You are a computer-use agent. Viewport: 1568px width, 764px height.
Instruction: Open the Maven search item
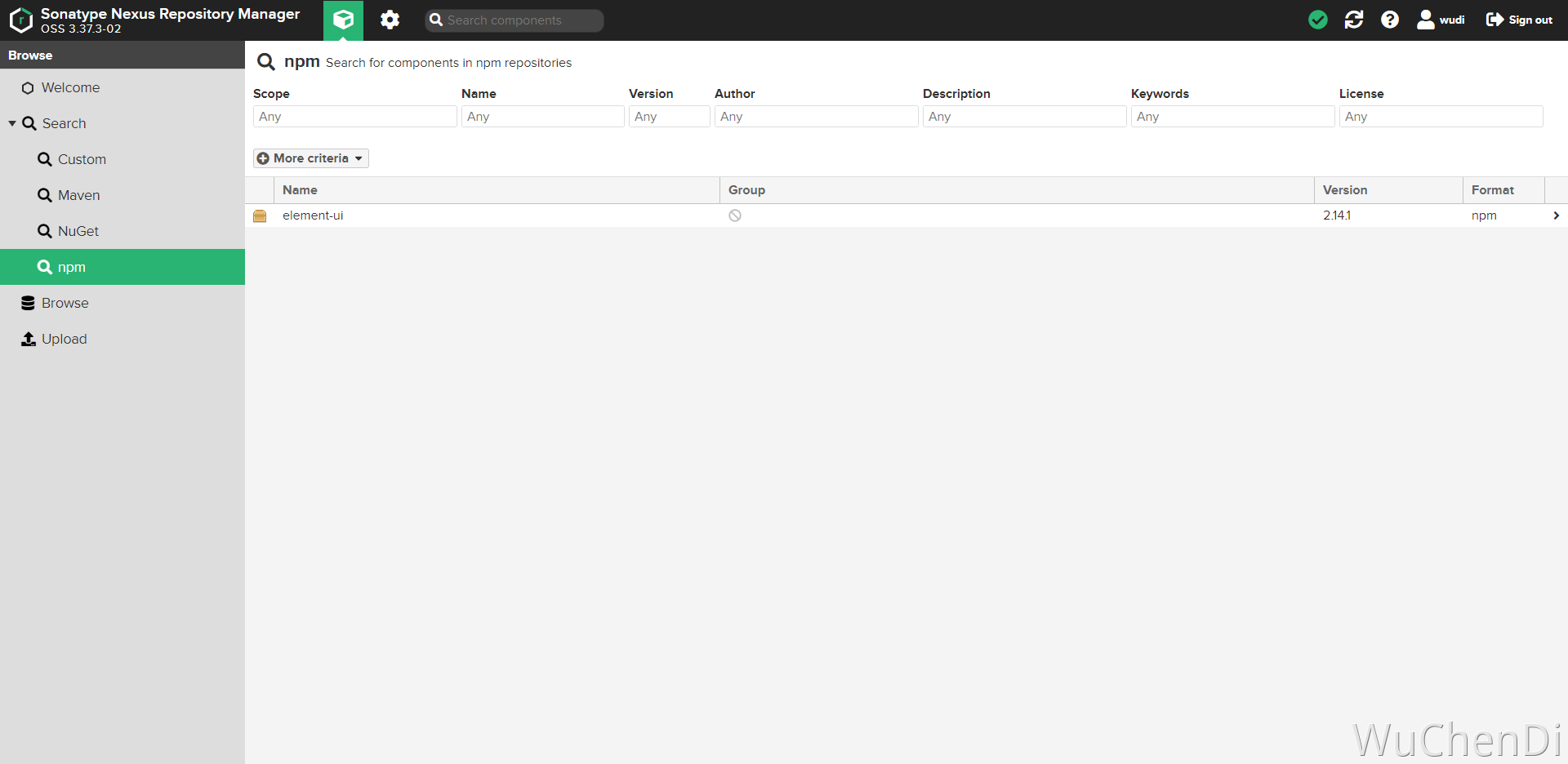[x=122, y=195]
